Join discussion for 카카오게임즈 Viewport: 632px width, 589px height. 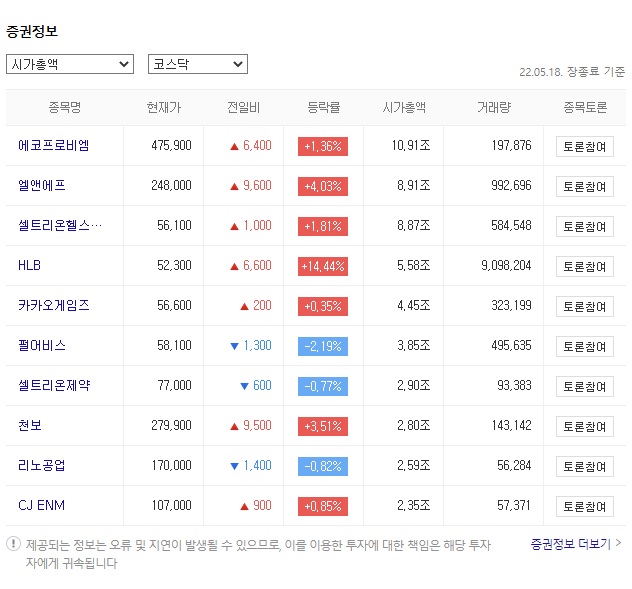click(585, 306)
